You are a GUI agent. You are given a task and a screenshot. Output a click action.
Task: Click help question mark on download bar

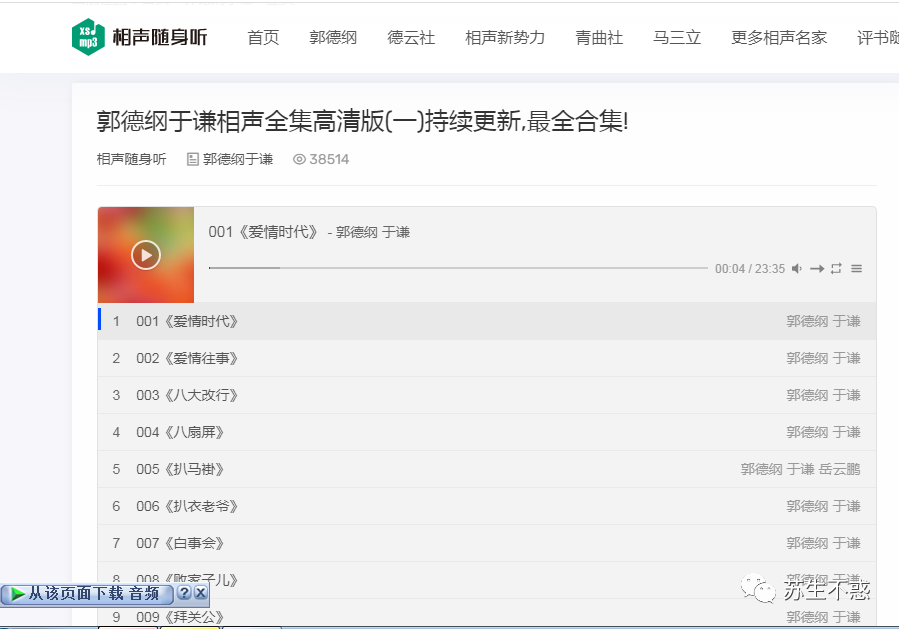click(x=183, y=593)
